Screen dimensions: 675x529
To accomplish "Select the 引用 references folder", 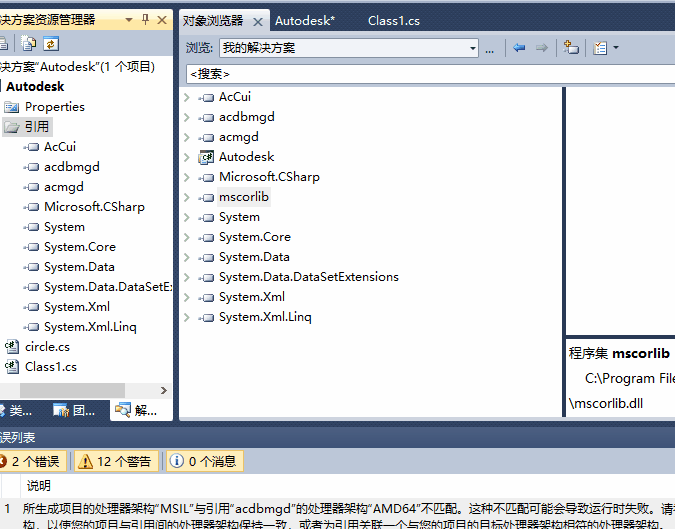I will 27,127.
